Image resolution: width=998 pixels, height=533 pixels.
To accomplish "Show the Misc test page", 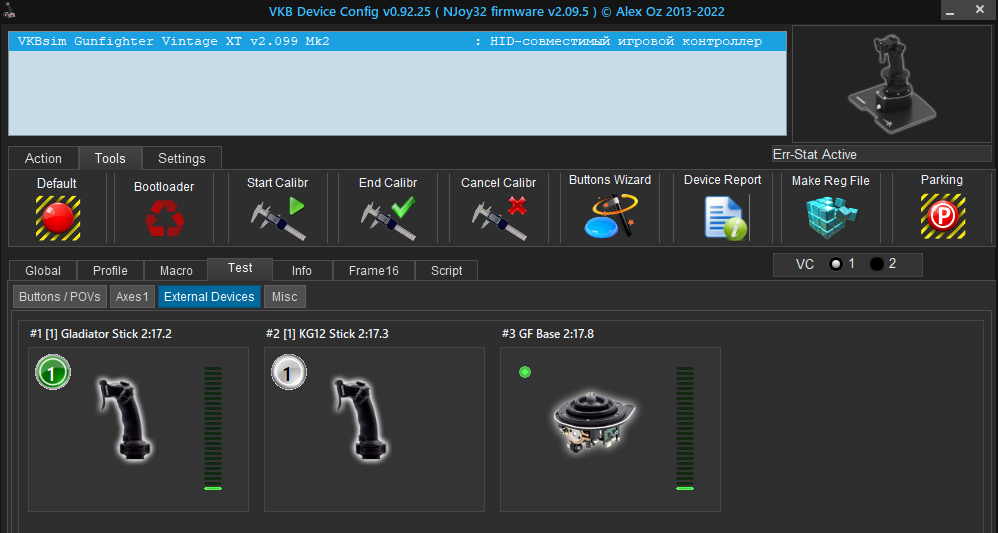I will (285, 297).
